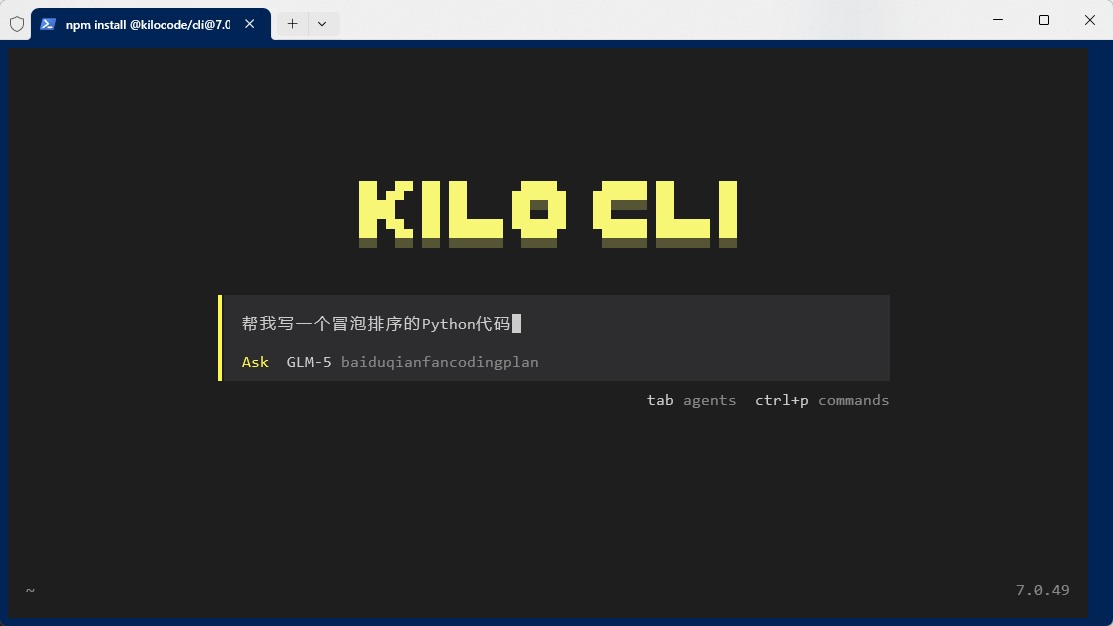1113x626 pixels.
Task: Click the KILO CLI pixel logo
Action: pyautogui.click(x=547, y=212)
